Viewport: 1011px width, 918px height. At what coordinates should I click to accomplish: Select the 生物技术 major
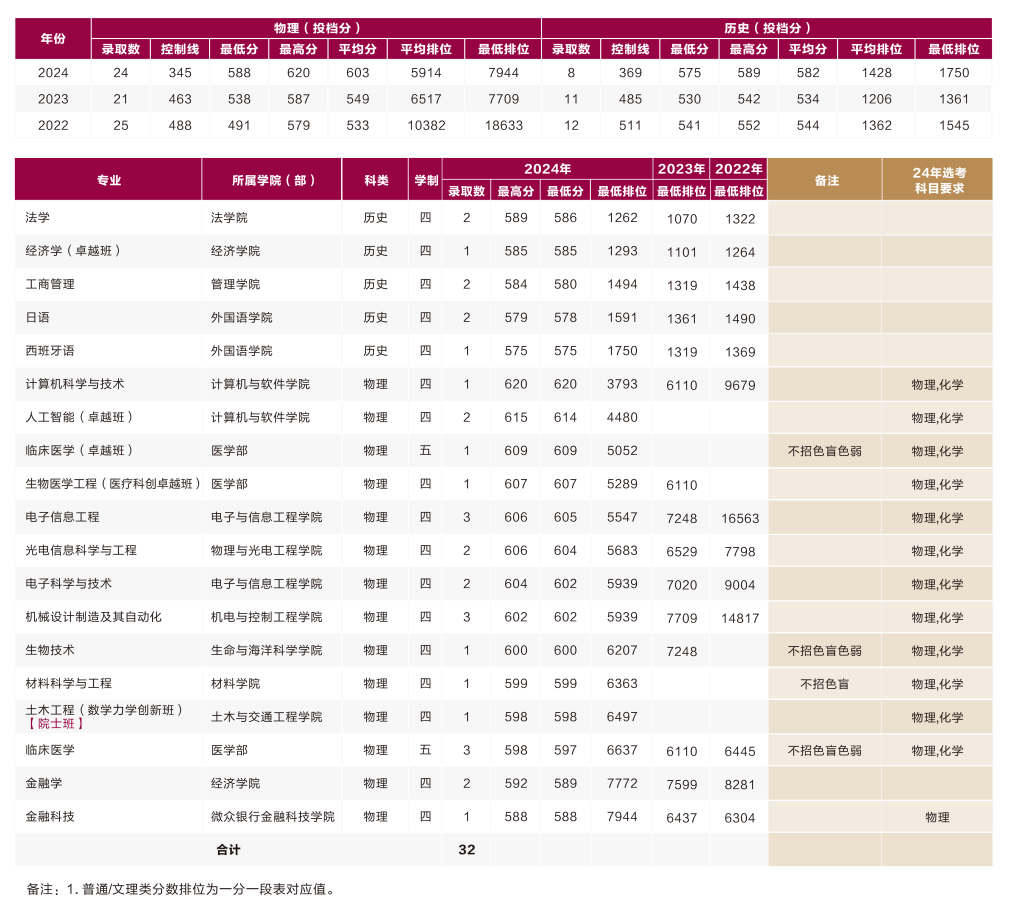(x=50, y=650)
